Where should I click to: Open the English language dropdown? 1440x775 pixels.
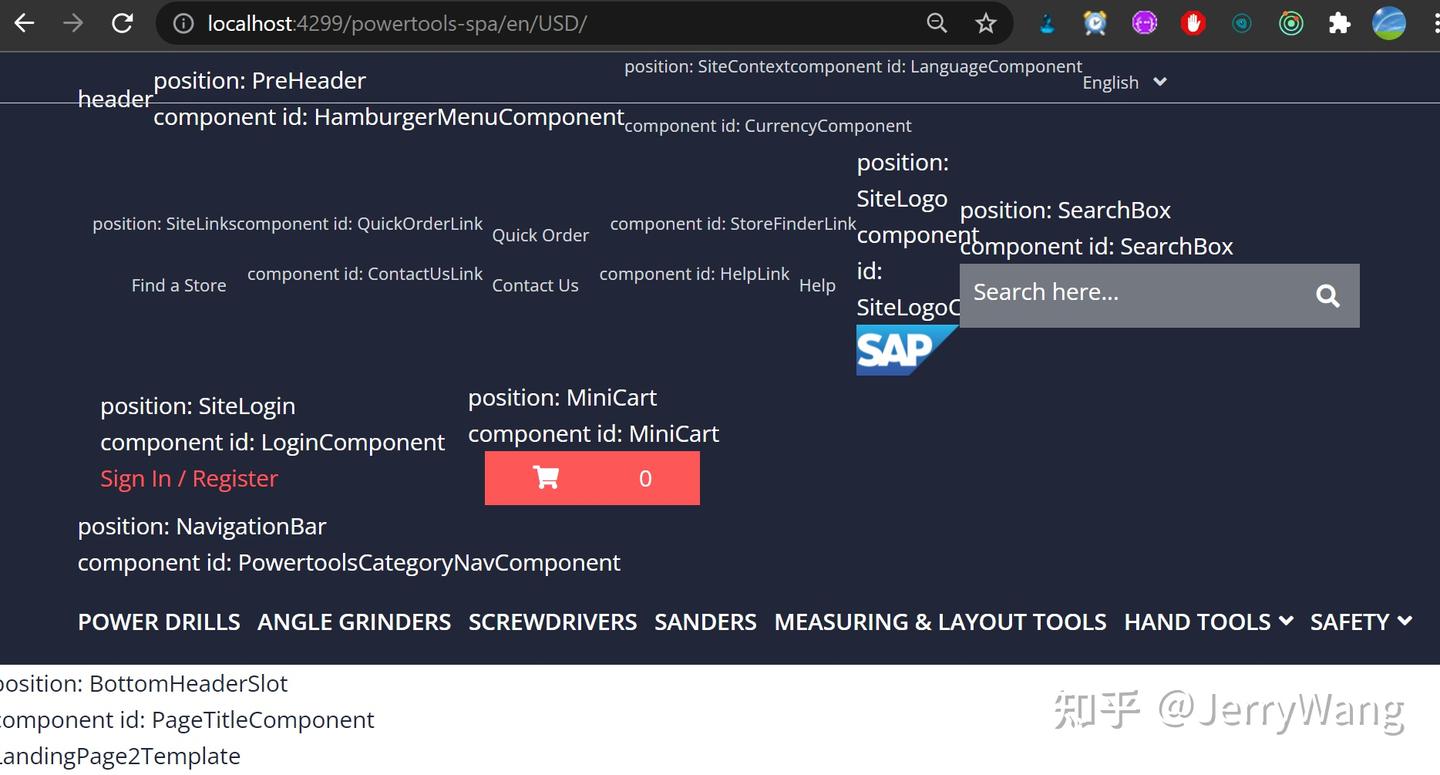1124,83
